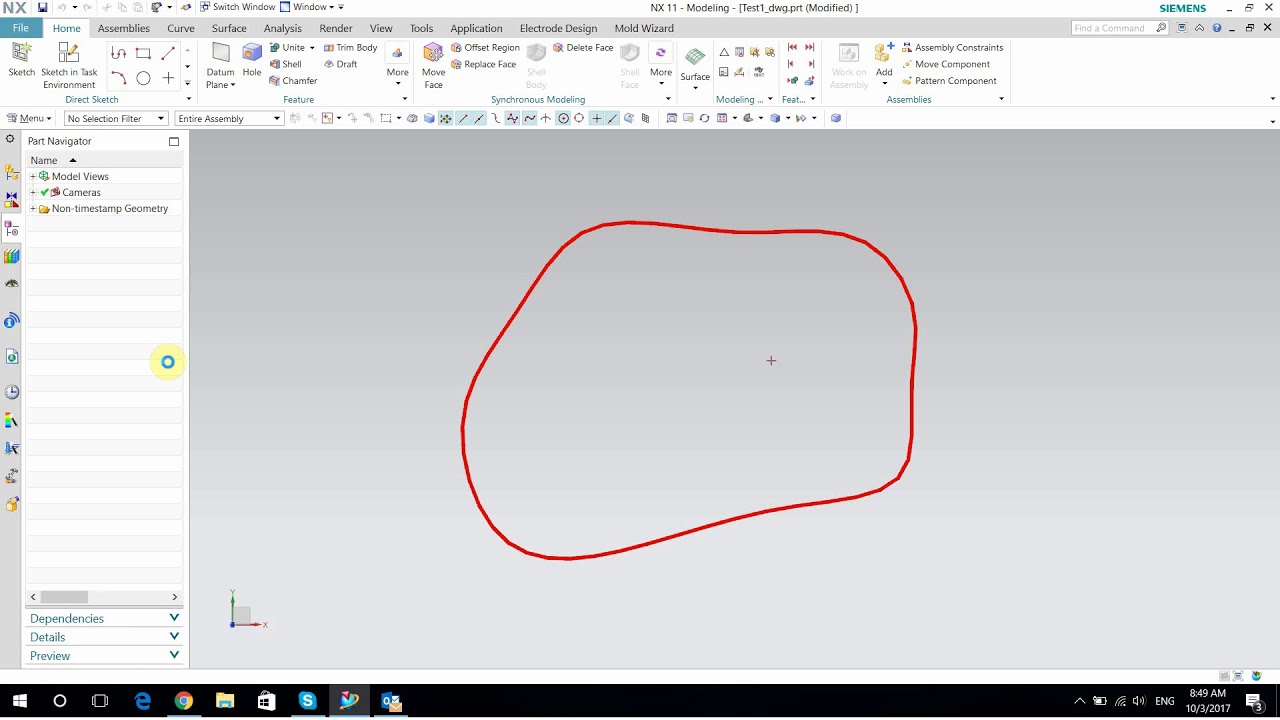Maximize the Part Navigator panel checkbox
Viewport: 1280px width, 720px height.
click(x=174, y=141)
